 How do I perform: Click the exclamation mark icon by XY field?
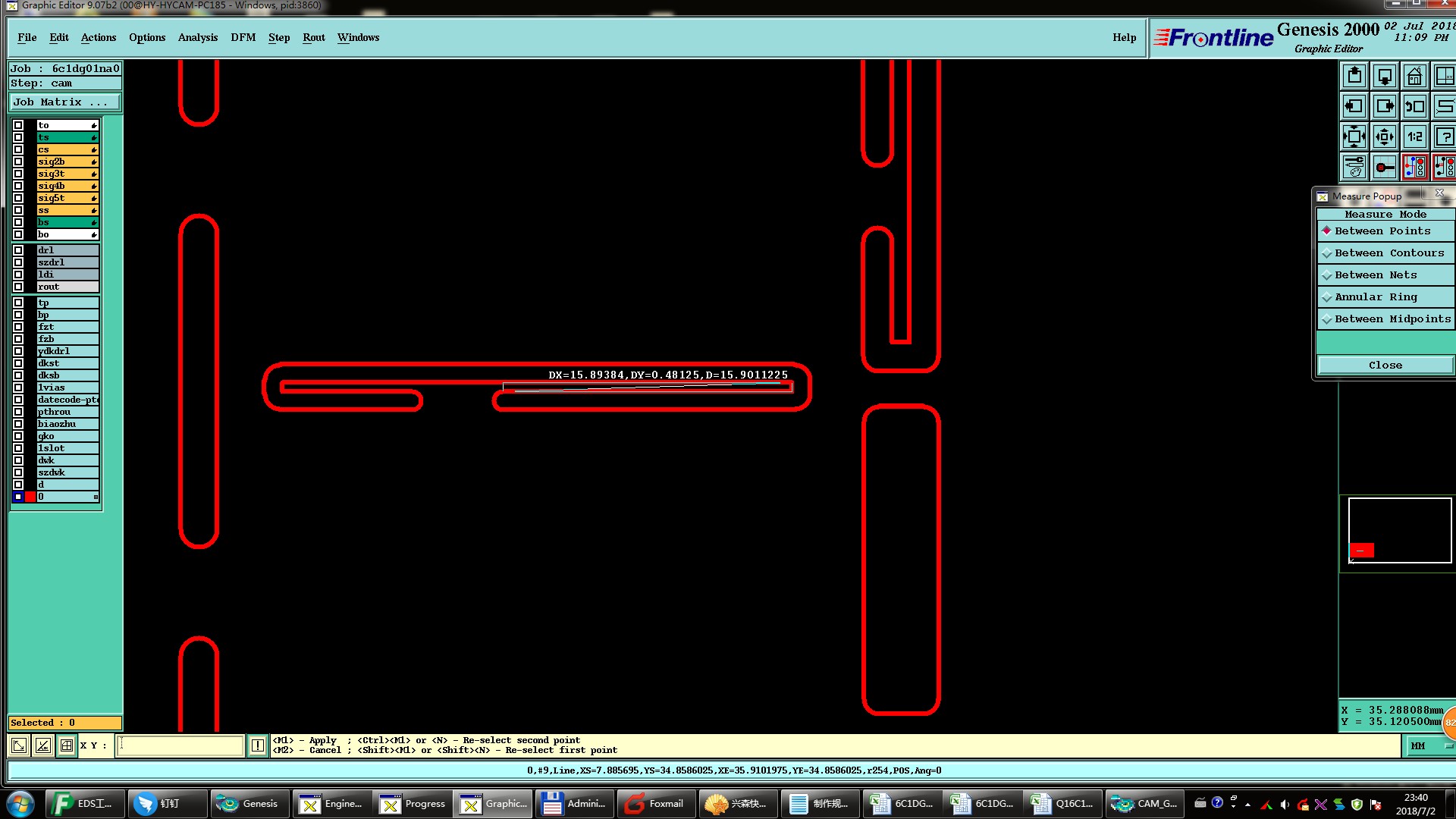(258, 745)
